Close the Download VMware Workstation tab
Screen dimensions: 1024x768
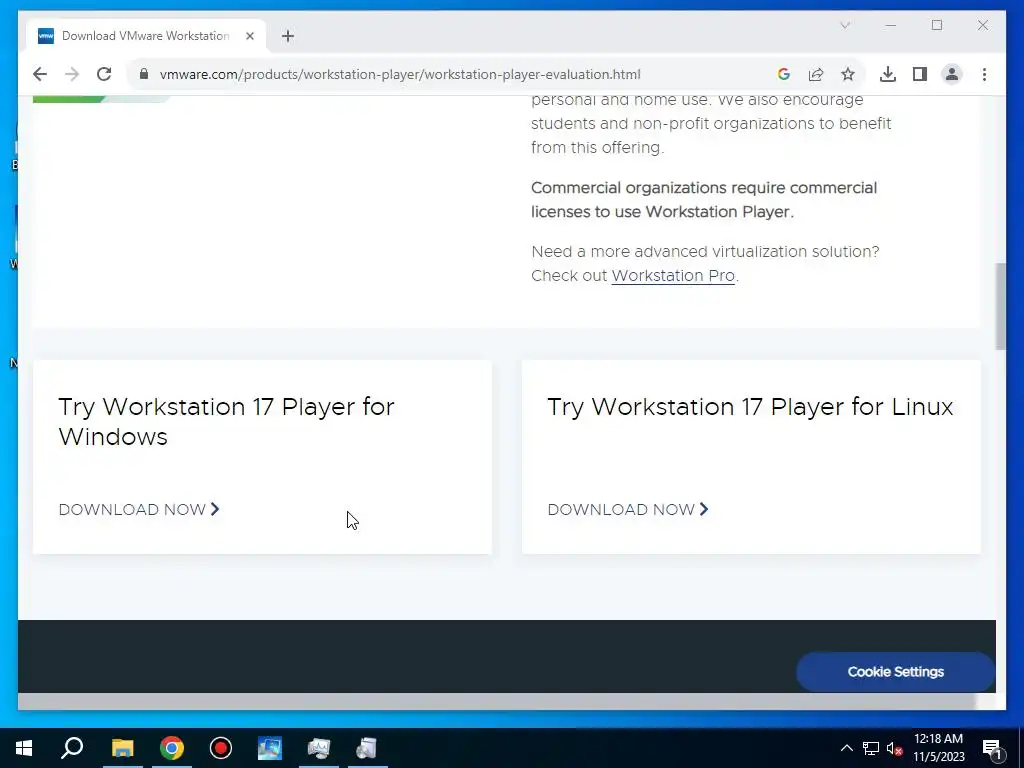249,36
